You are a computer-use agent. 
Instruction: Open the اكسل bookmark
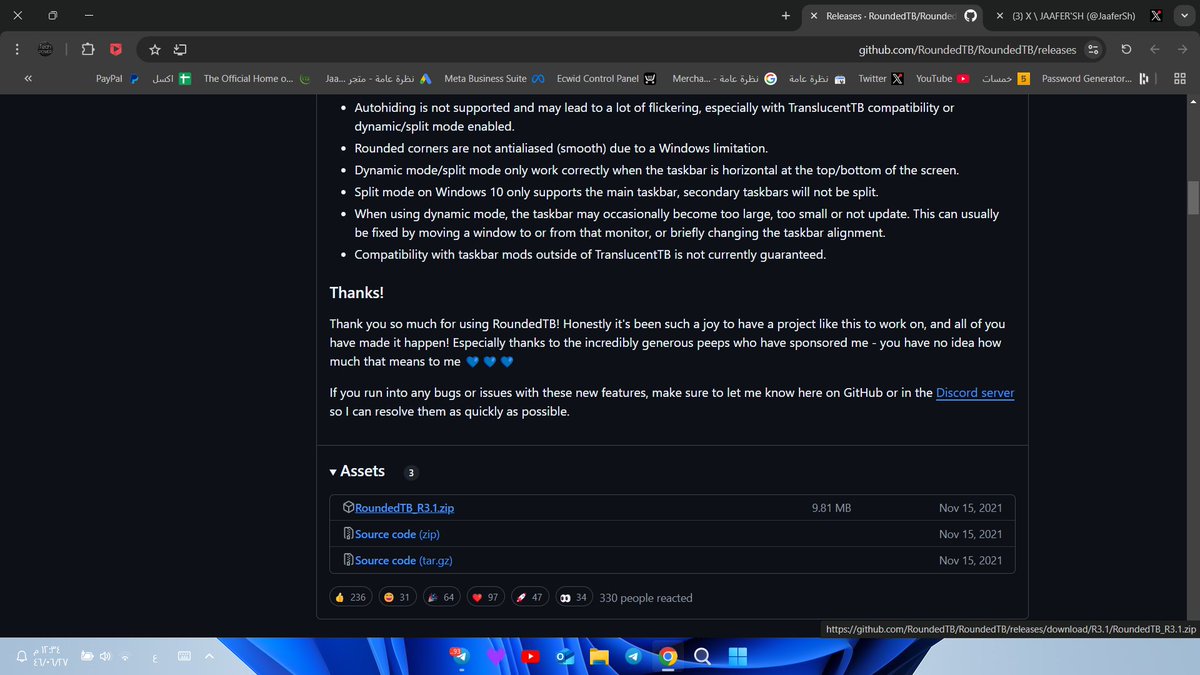click(172, 79)
